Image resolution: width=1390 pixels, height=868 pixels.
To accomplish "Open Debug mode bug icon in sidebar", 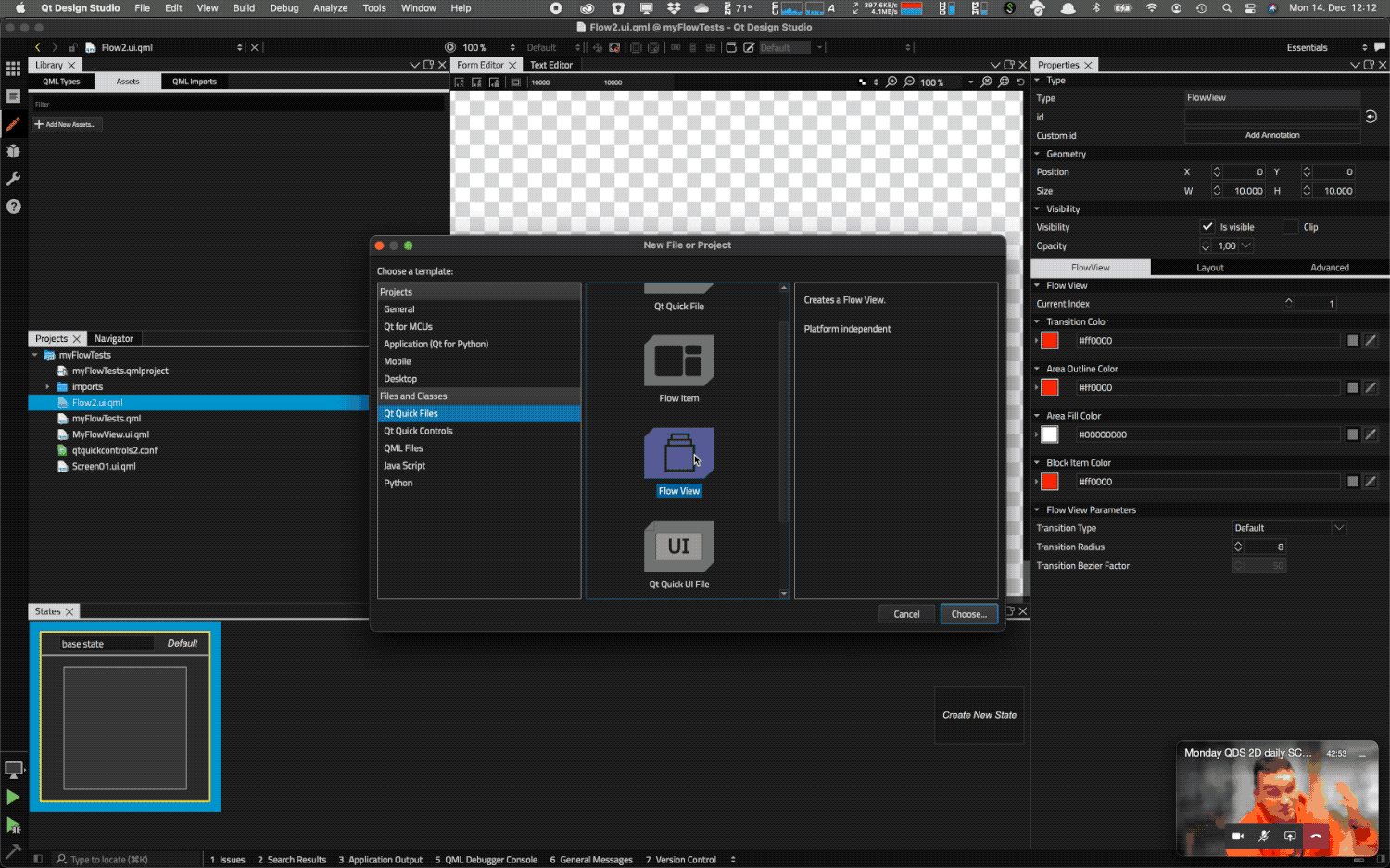I will tap(13, 151).
